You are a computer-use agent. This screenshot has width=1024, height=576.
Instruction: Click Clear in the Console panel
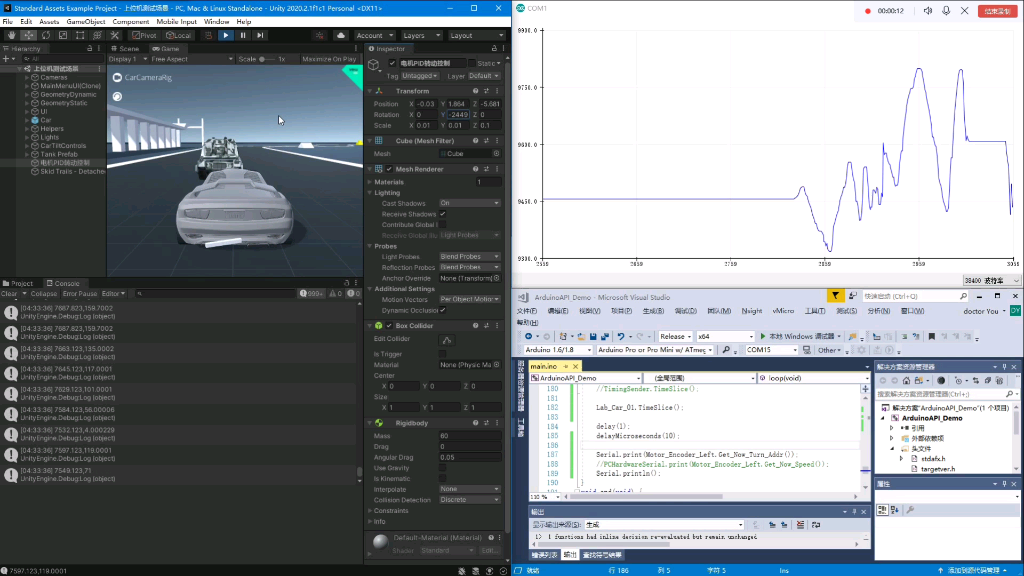pyautogui.click(x=9, y=293)
